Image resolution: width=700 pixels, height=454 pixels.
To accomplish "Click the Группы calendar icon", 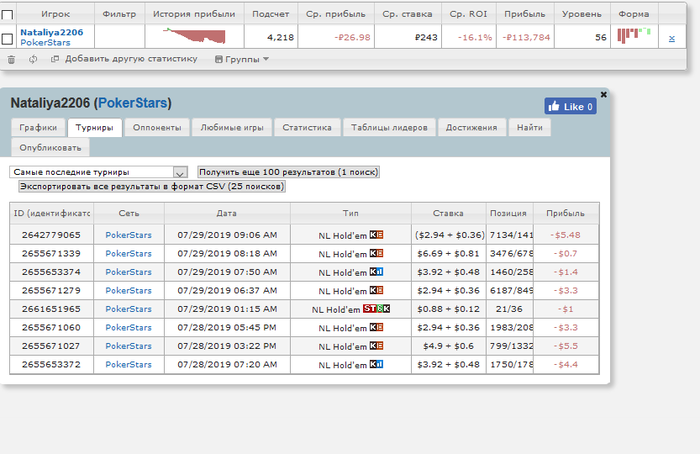I will click(x=219, y=59).
